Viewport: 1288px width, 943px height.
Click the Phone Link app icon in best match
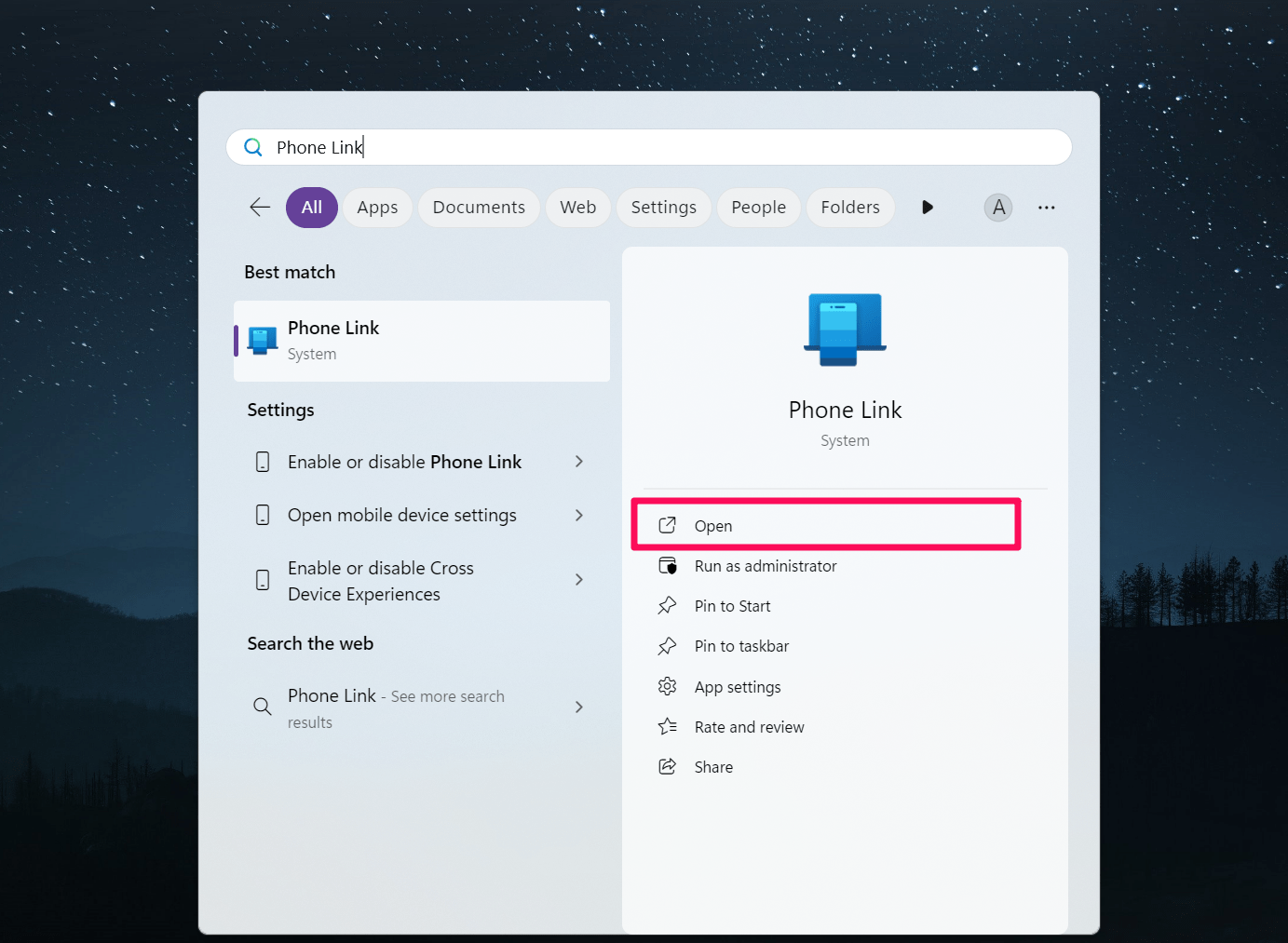(x=263, y=341)
